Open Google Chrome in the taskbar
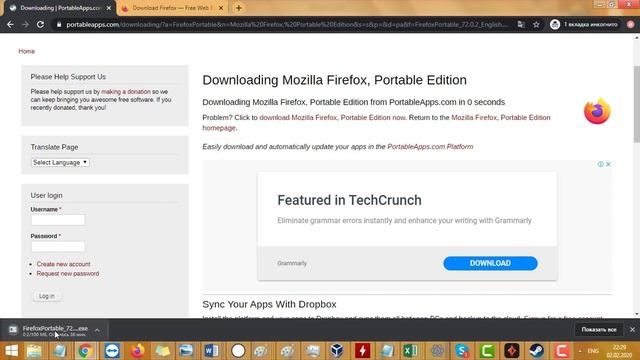Viewport: 640px width, 360px height. pos(85,351)
